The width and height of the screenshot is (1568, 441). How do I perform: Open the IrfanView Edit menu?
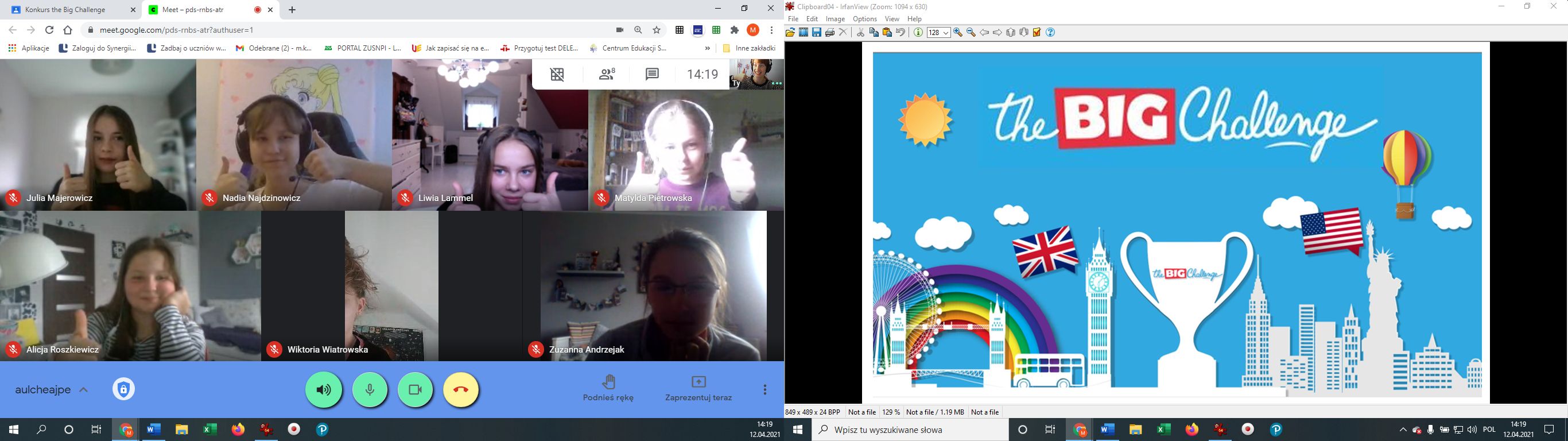pyautogui.click(x=812, y=19)
